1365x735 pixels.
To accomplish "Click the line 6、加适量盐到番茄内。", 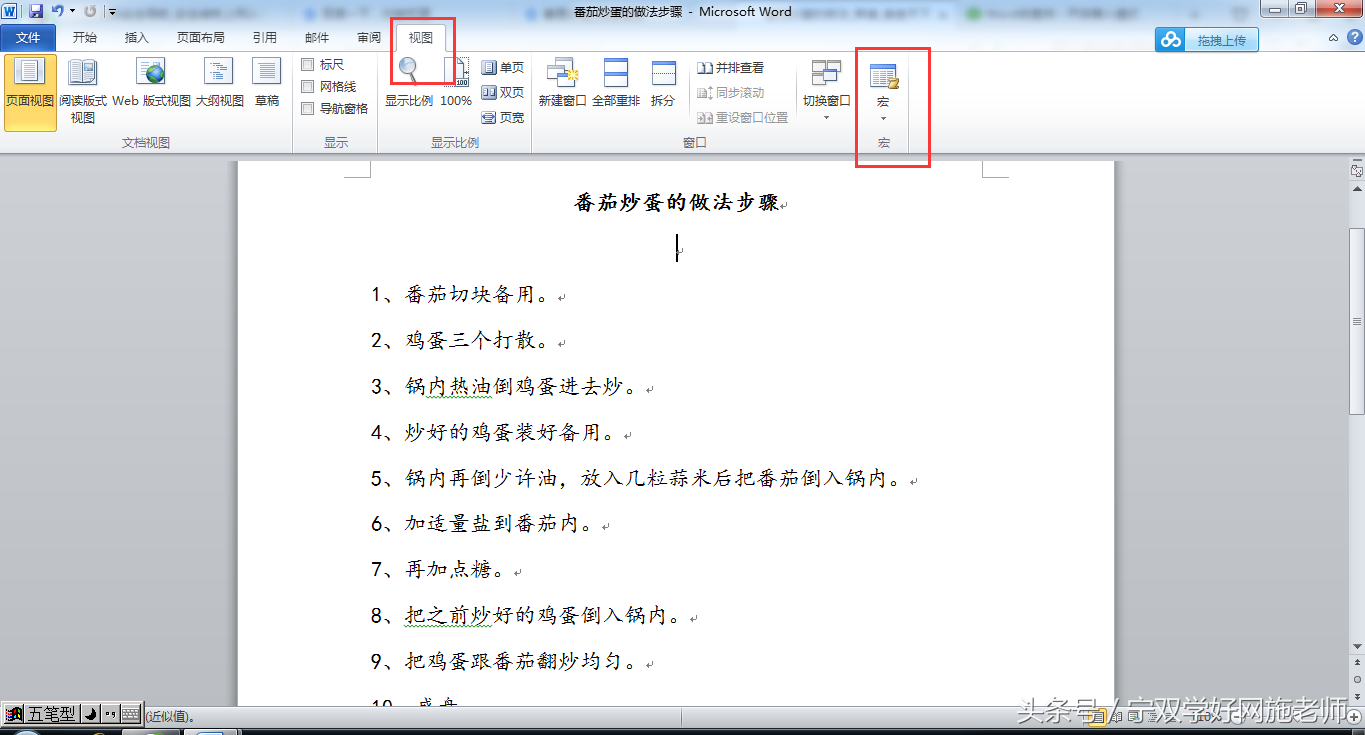I will tap(482, 524).
